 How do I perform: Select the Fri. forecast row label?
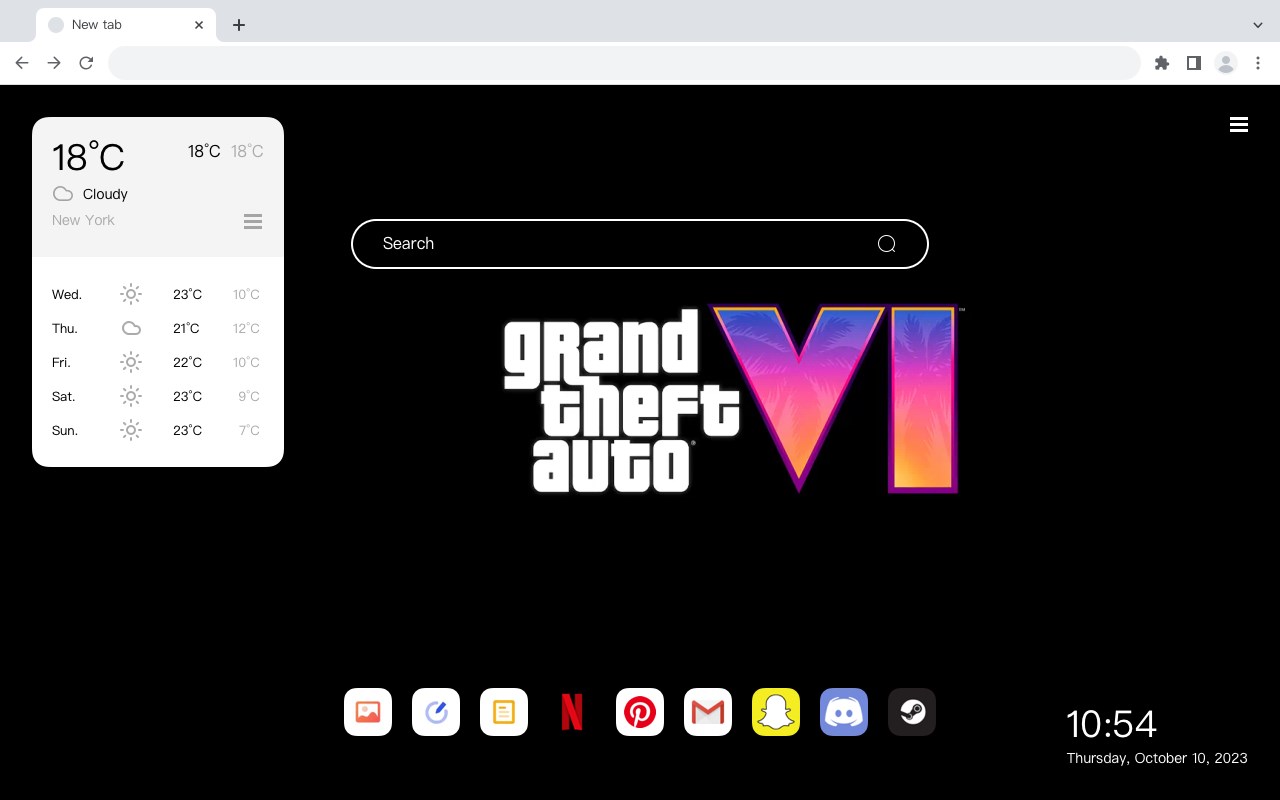61,362
